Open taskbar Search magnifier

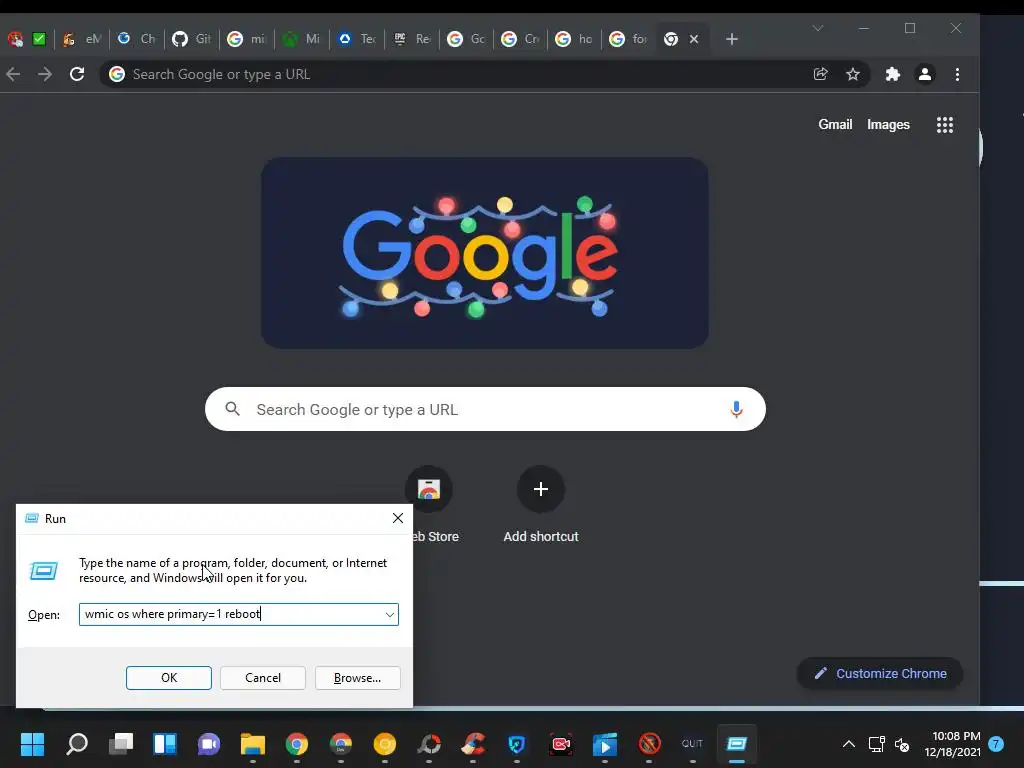77,744
